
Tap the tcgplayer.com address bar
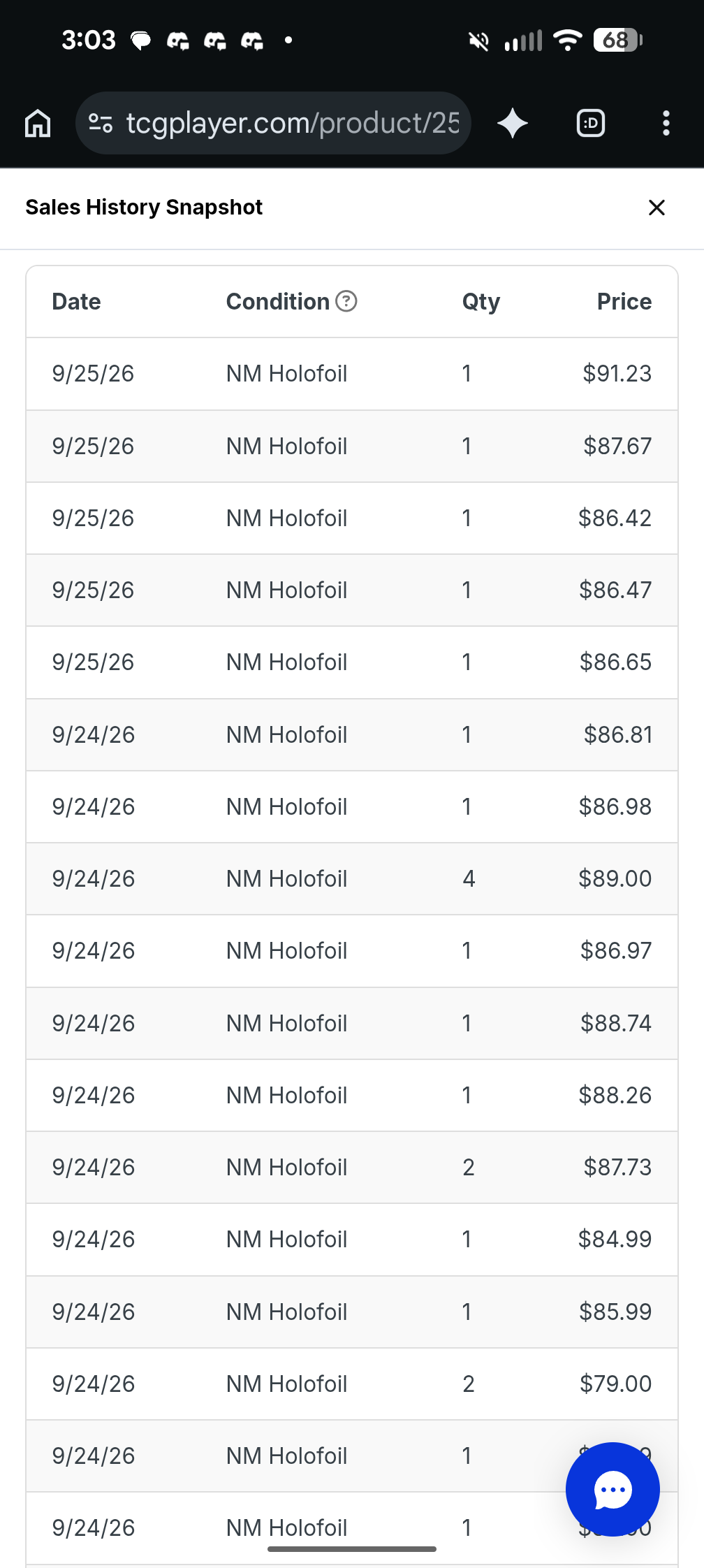click(x=273, y=124)
